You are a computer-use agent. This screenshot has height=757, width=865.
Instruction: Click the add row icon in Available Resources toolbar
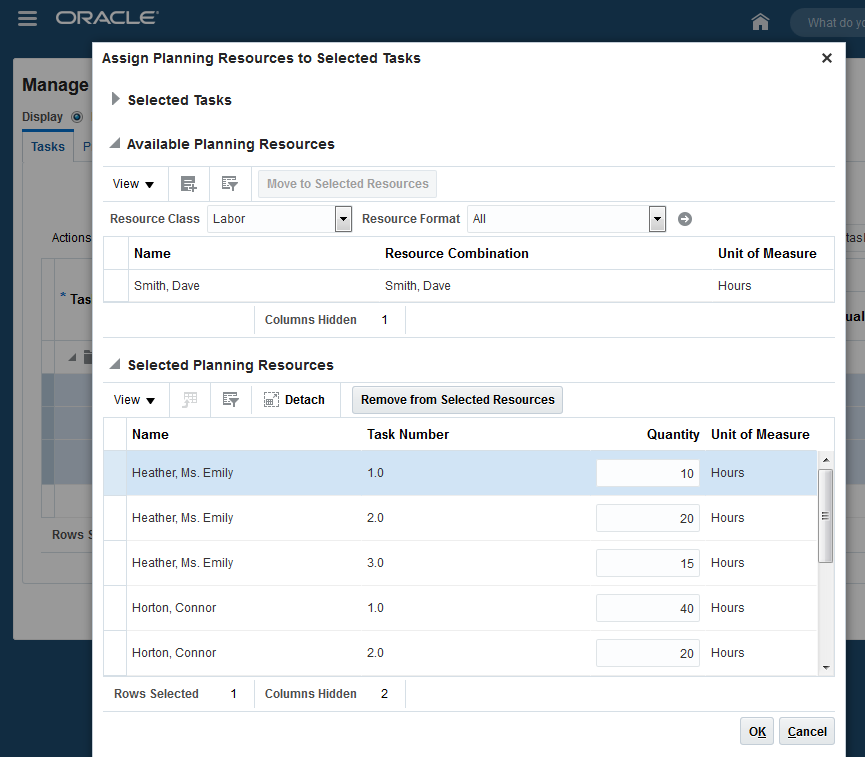point(188,184)
